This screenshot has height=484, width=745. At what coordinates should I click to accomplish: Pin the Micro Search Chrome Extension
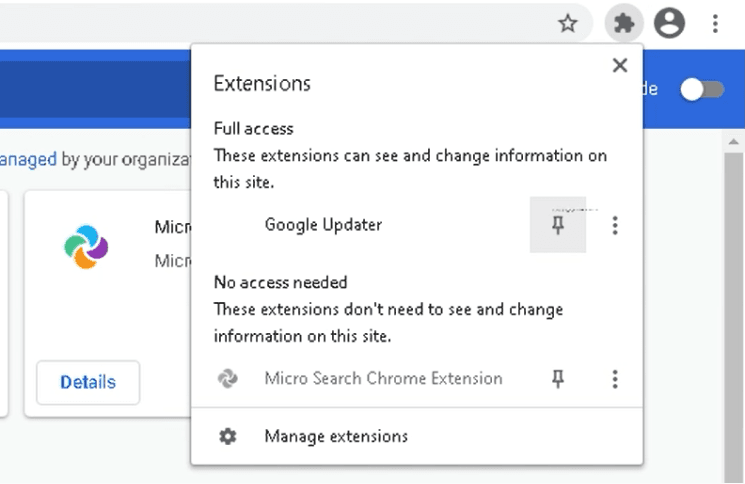pyautogui.click(x=558, y=379)
